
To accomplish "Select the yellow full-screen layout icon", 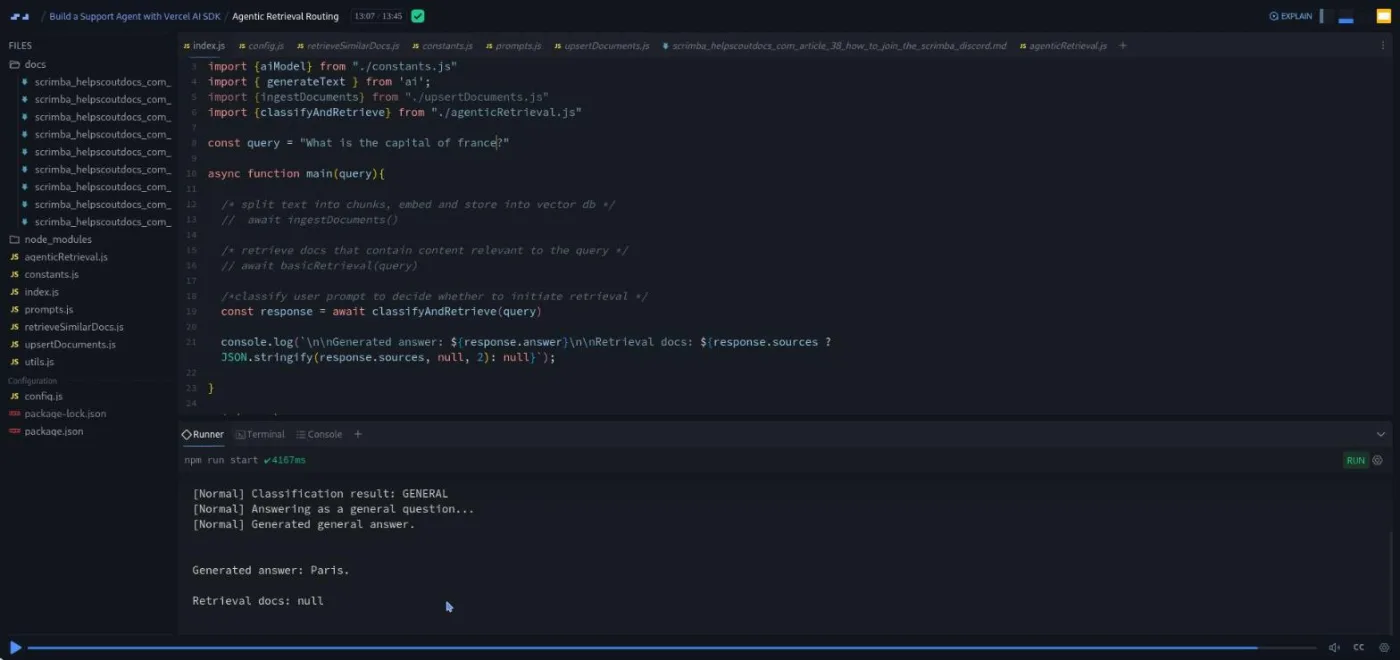I will point(1383,16).
